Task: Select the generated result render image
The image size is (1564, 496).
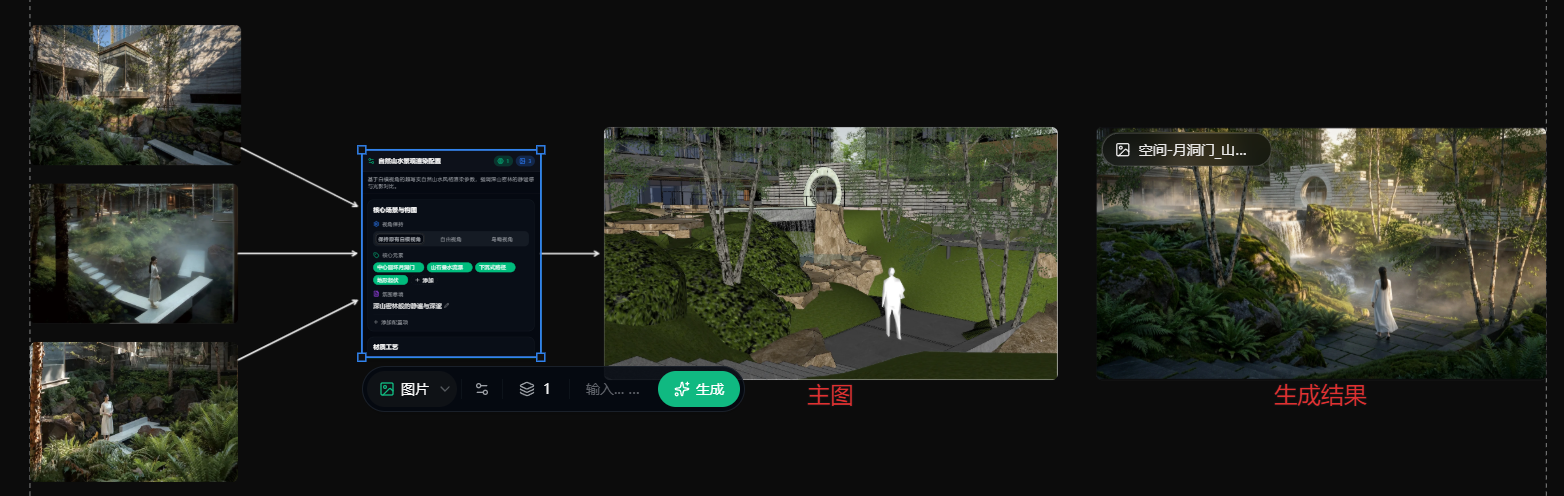Action: pyautogui.click(x=1321, y=253)
